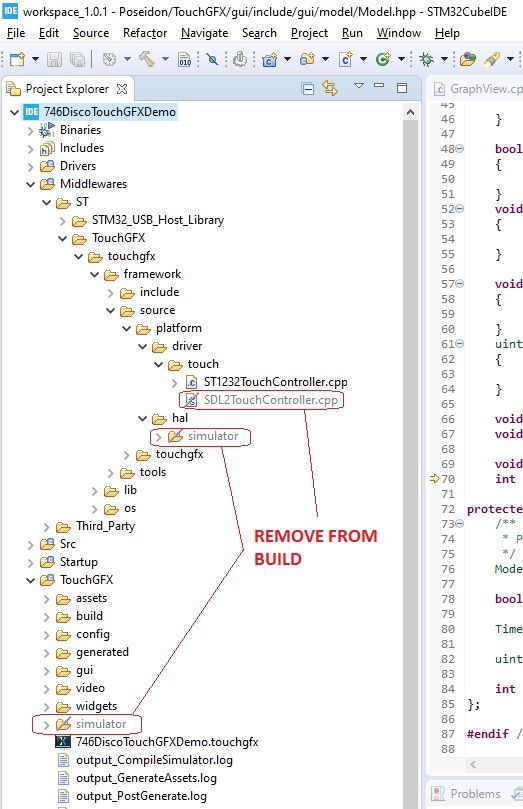The image size is (523, 809).
Task: Open the Build hammer dropdown arrow
Action: coord(165,59)
